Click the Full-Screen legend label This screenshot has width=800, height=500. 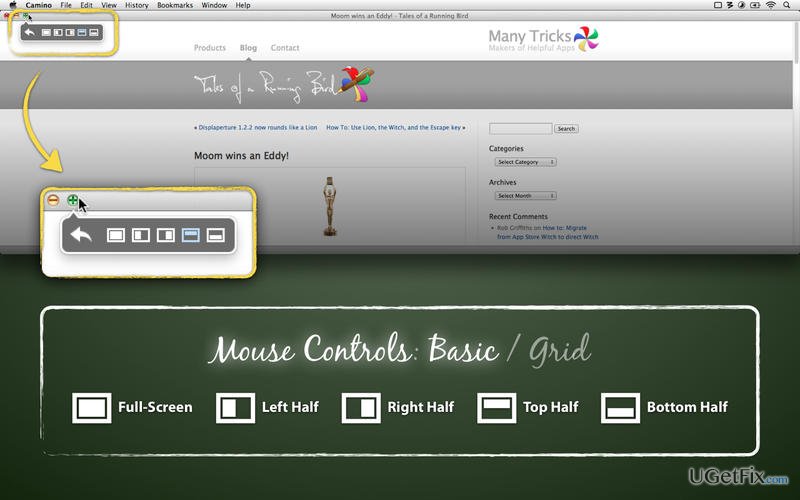click(x=155, y=407)
